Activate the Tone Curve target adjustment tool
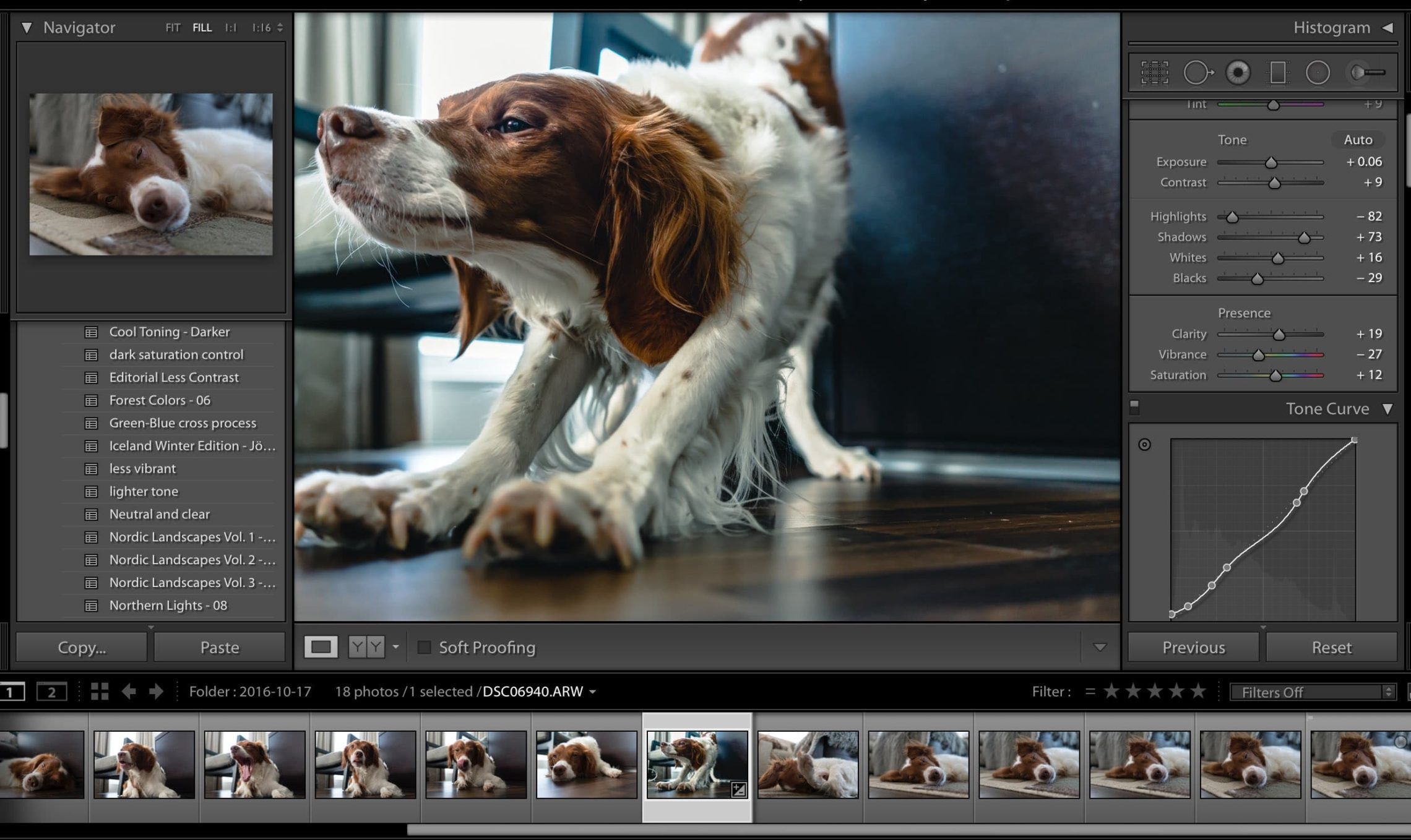The width and height of the screenshot is (1411, 840). (1144, 444)
